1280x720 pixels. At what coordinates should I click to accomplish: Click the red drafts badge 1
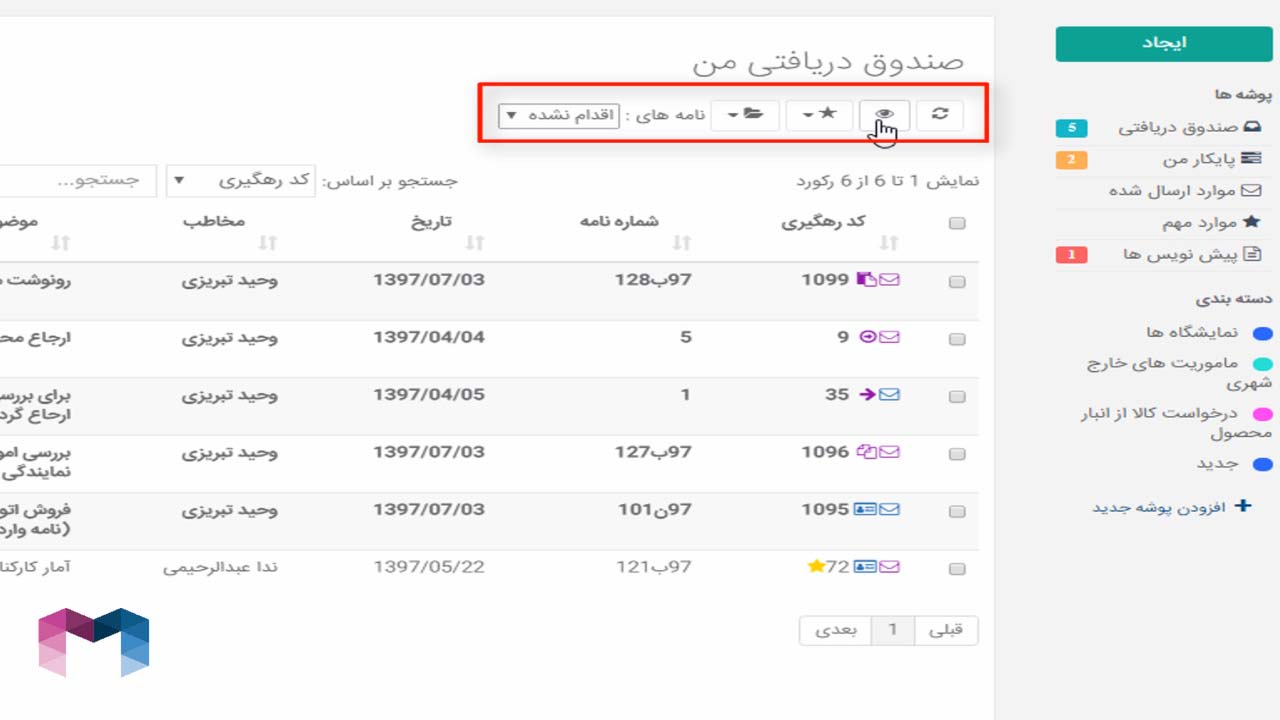pyautogui.click(x=1071, y=255)
